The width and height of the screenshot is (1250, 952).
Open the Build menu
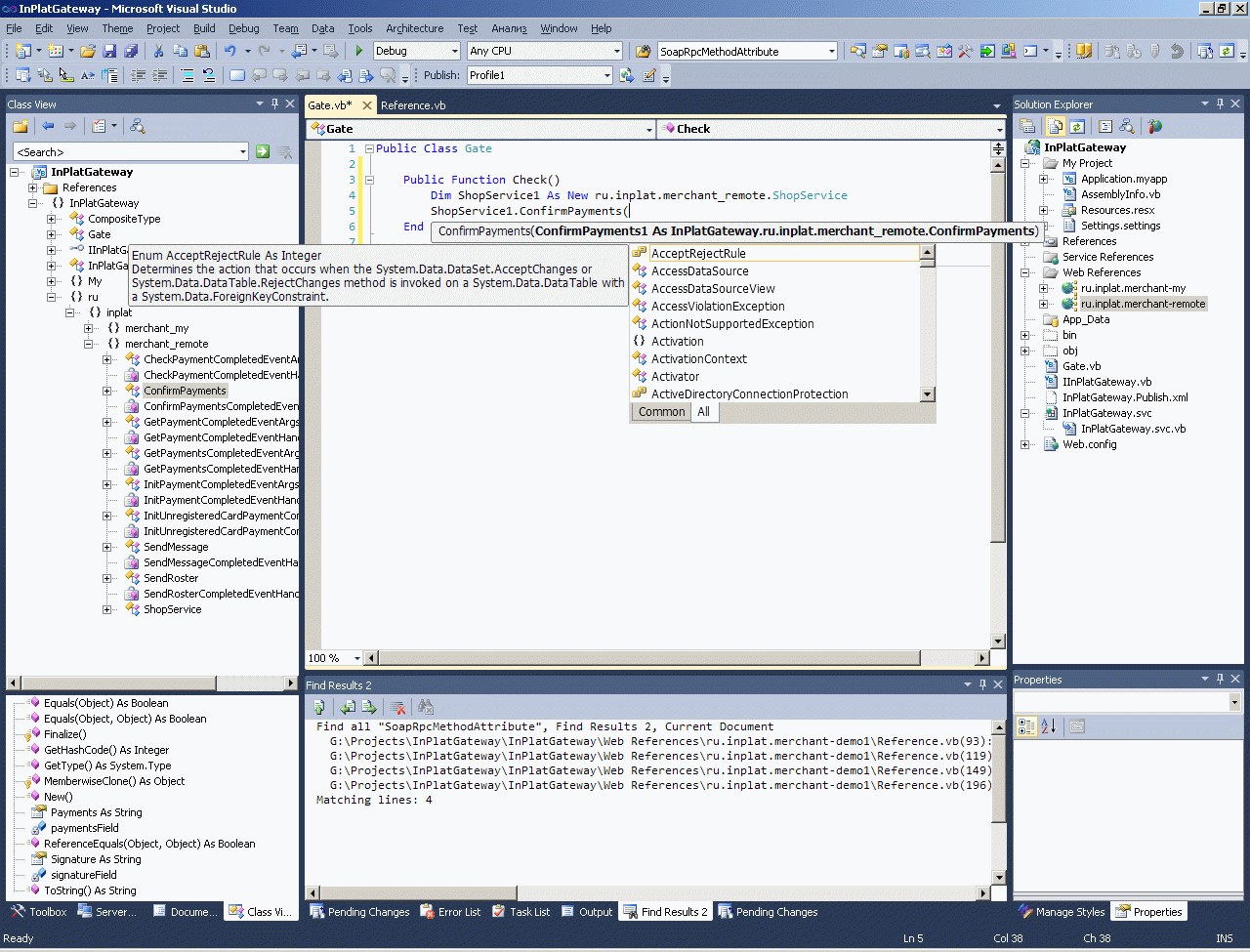[x=204, y=28]
